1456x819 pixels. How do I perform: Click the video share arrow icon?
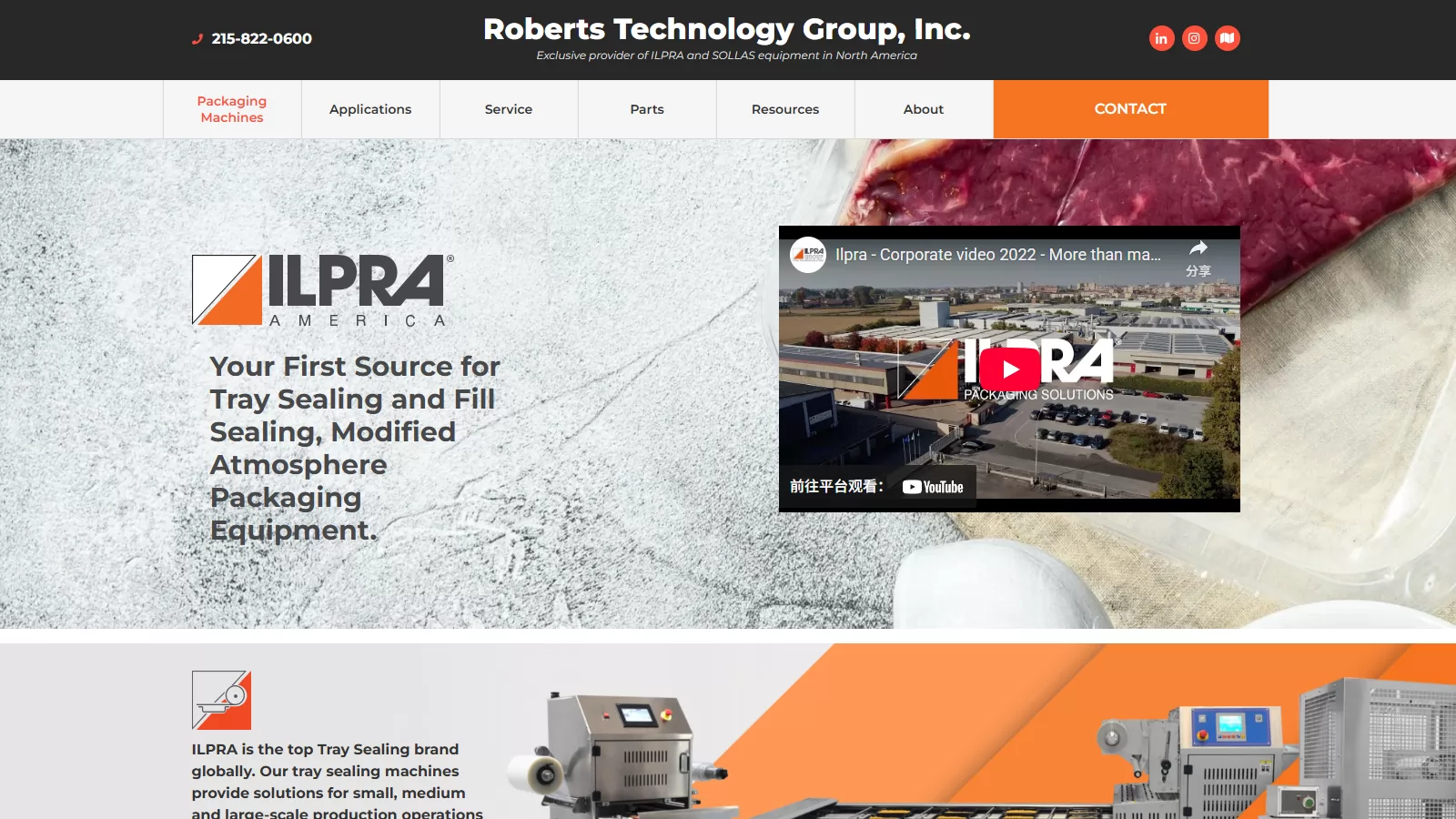pos(1198,248)
